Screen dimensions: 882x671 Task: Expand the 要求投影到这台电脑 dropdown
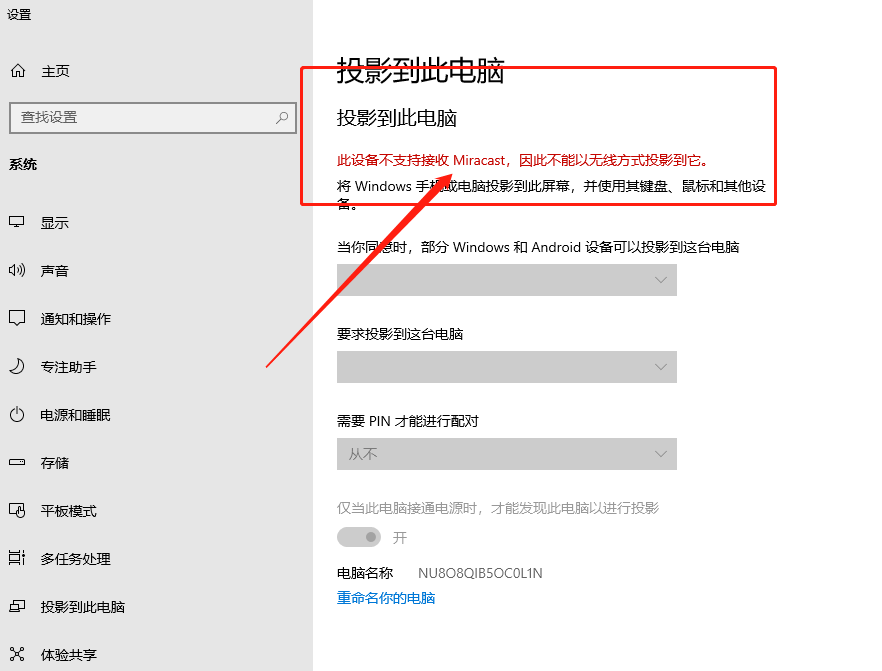point(507,367)
